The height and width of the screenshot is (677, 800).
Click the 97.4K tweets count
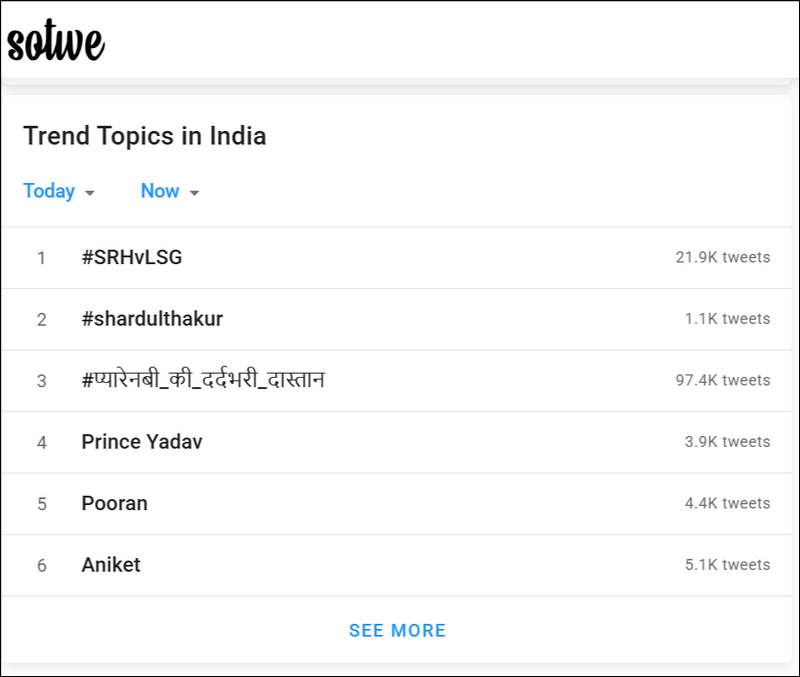[x=723, y=380]
